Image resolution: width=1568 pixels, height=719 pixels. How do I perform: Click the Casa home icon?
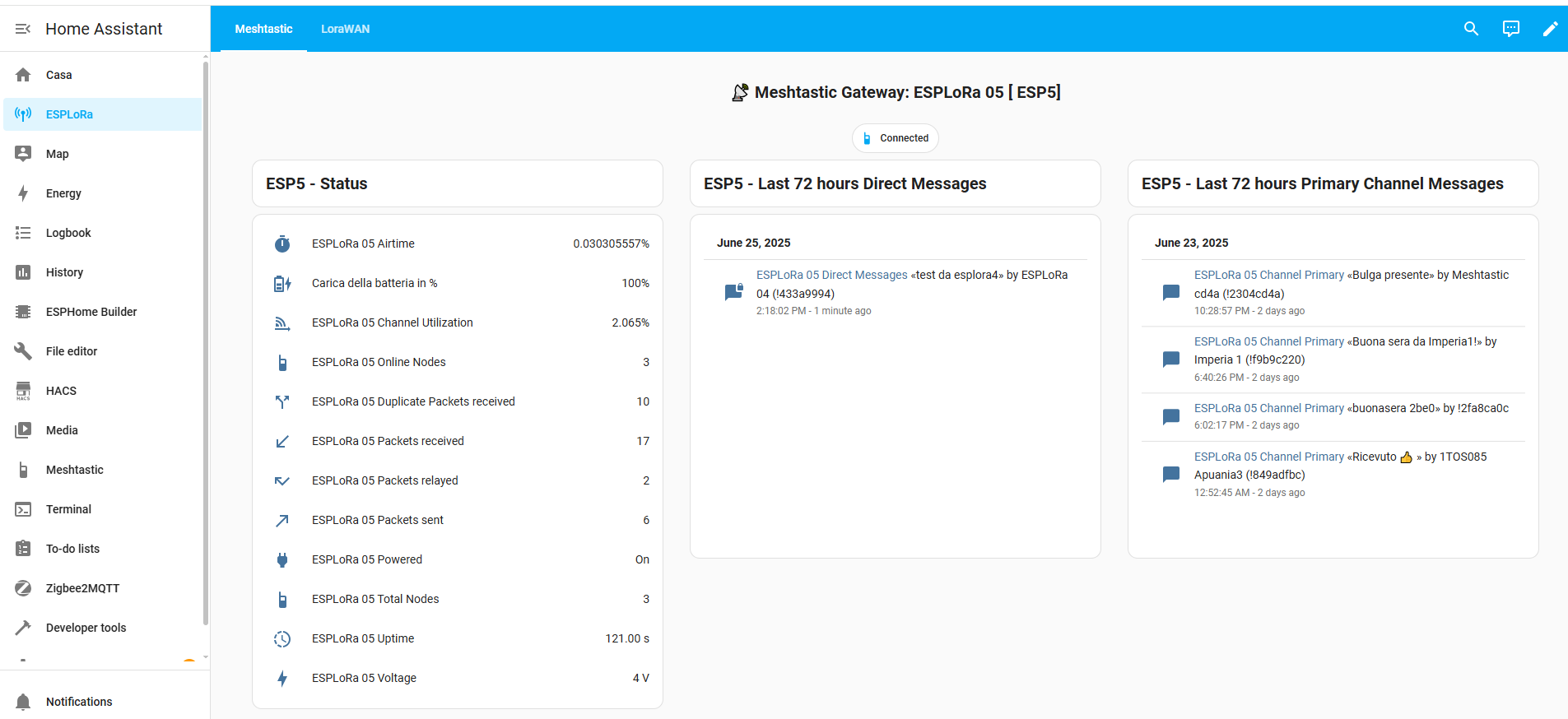23,75
